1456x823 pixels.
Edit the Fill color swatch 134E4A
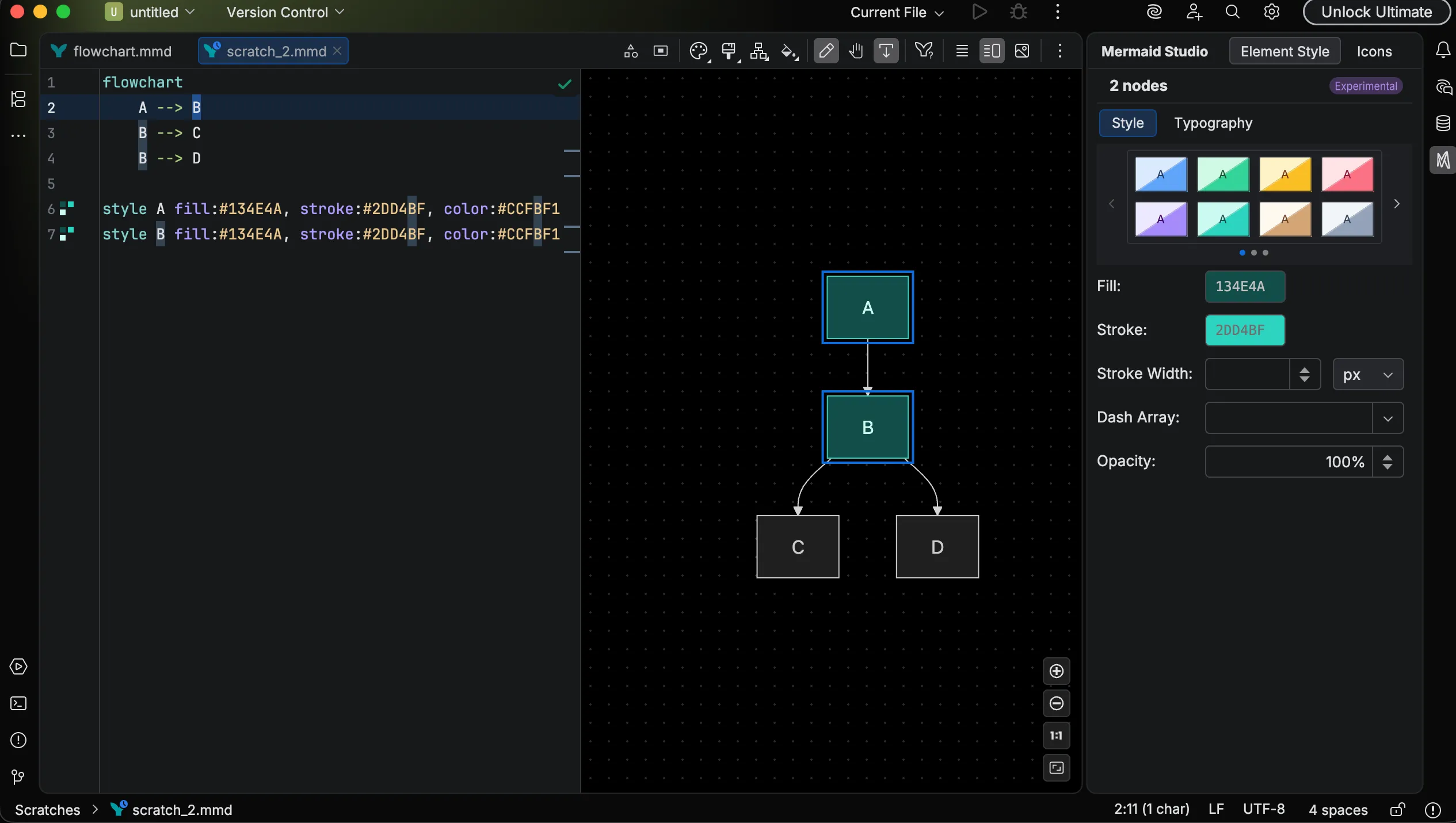1244,287
